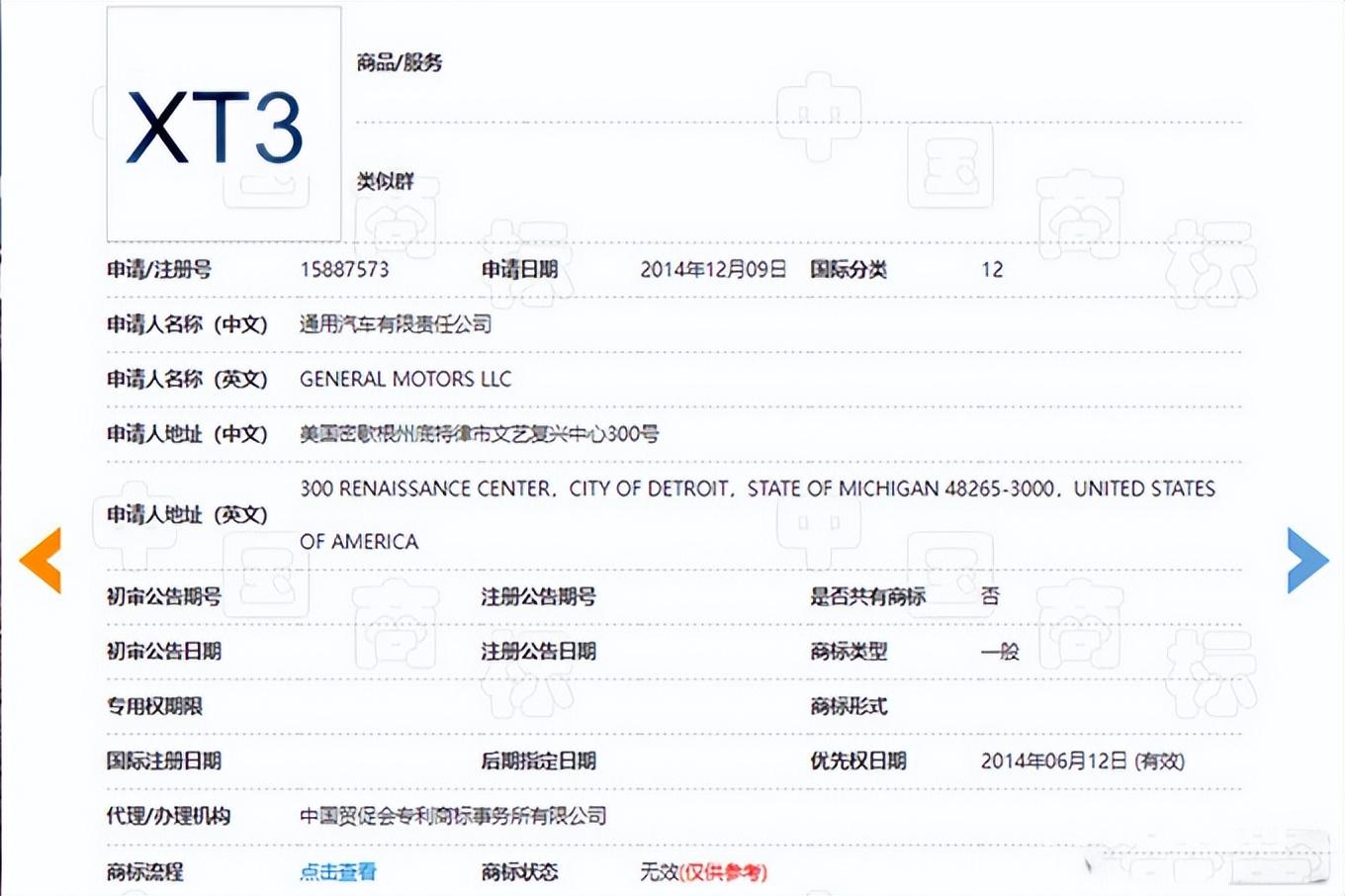Select the 300 RENAISSANCE CENTER address line
Viewport: 1345px width, 896px height.
[x=758, y=489]
